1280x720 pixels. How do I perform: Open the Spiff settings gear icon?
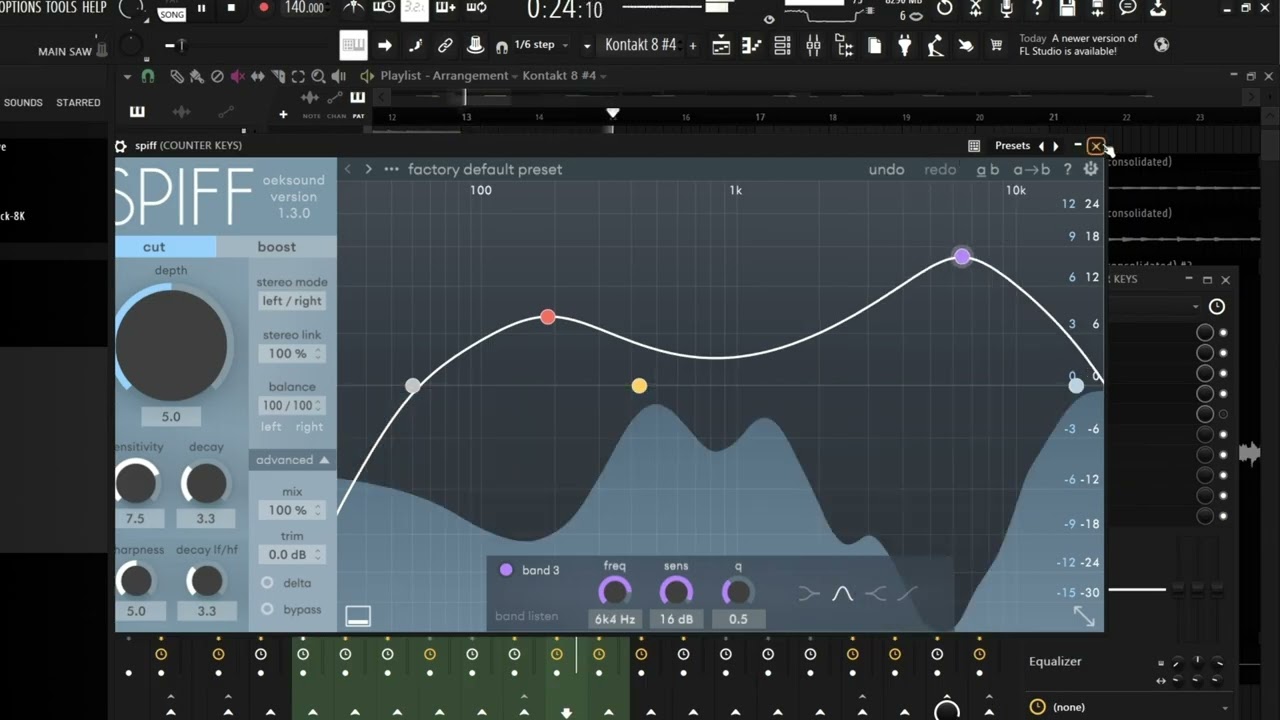1090,169
